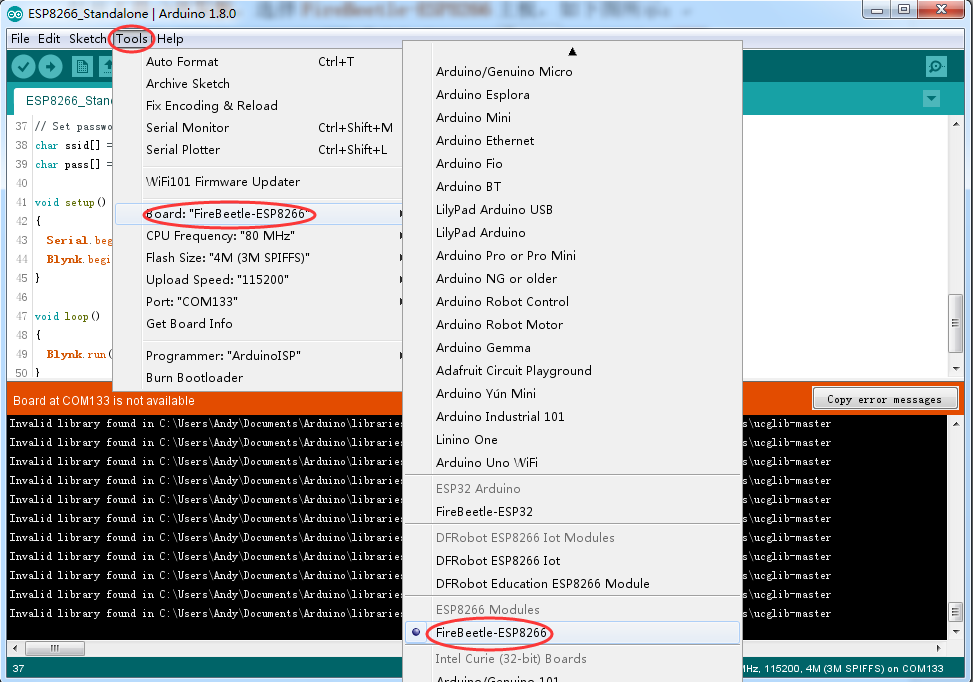Viewport: 973px width, 682px height.
Task: Select the plain LilyPad Arduino board
Action: click(573, 233)
